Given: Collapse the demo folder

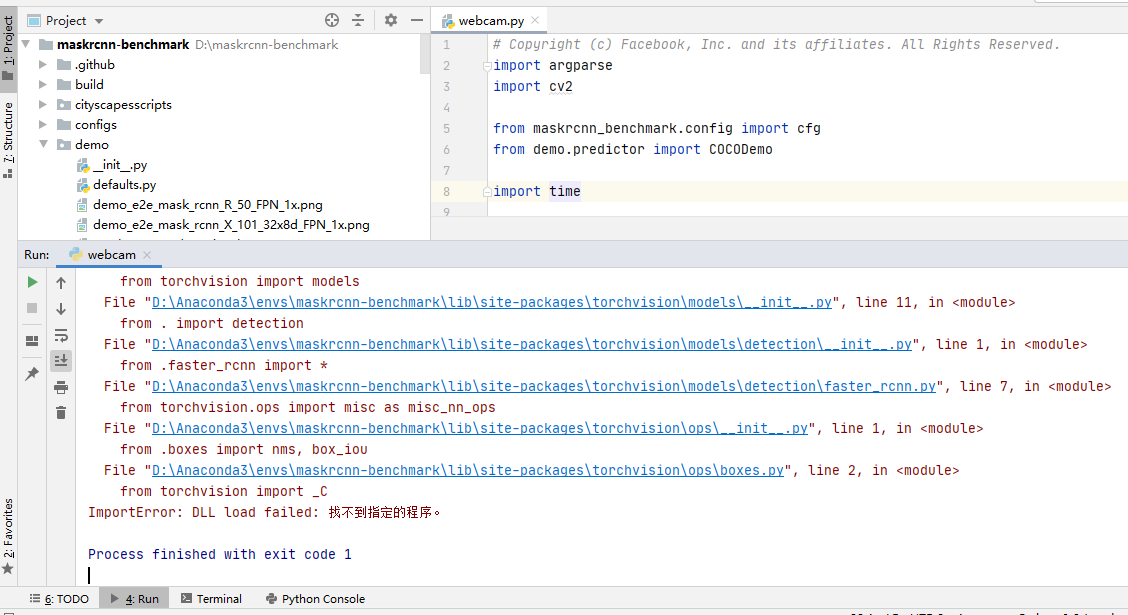Looking at the screenshot, I should [43, 145].
